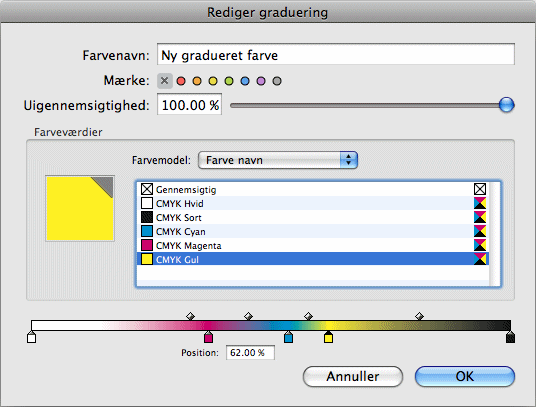
Task: Click the CMYK Sort color entry
Action: [313, 217]
